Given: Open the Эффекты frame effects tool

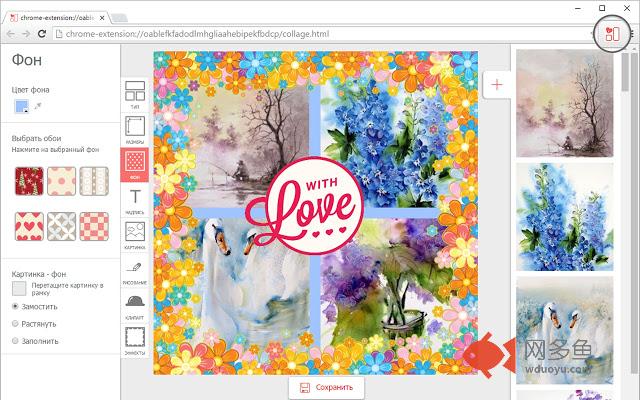Looking at the screenshot, I should pos(135,341).
